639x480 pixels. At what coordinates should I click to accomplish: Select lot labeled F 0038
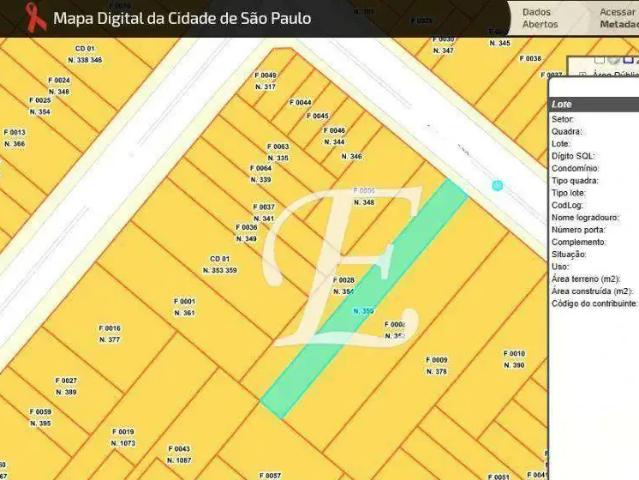pos(531,59)
